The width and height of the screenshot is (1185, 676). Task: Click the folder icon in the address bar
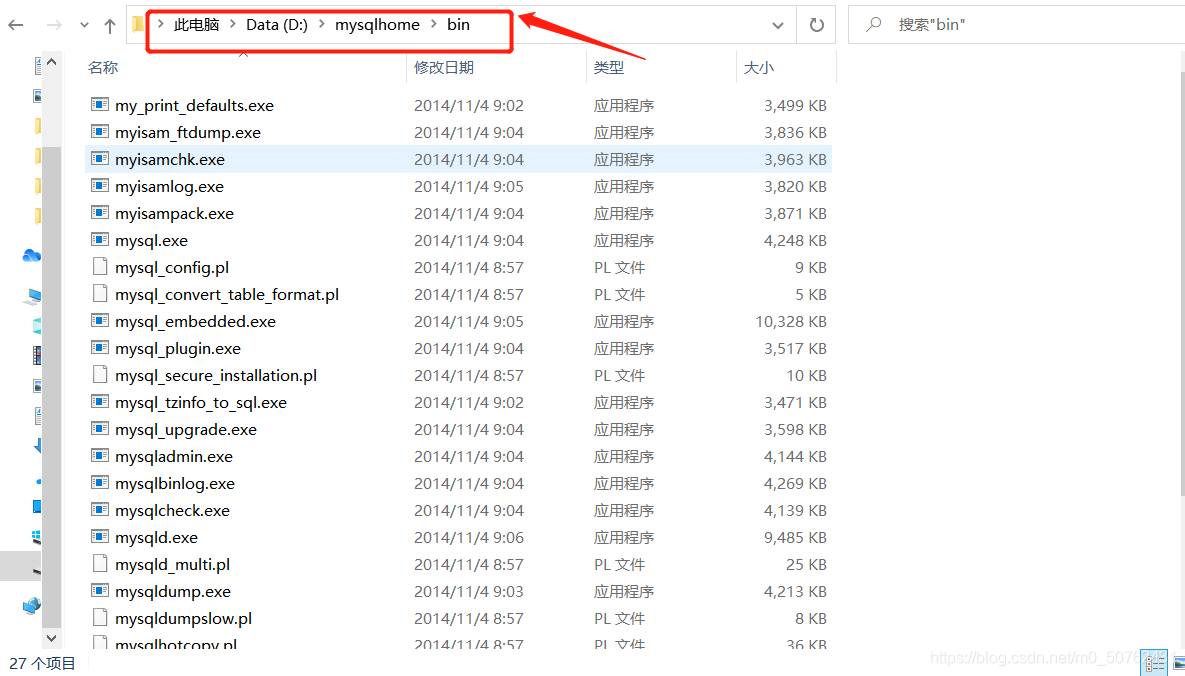(138, 25)
